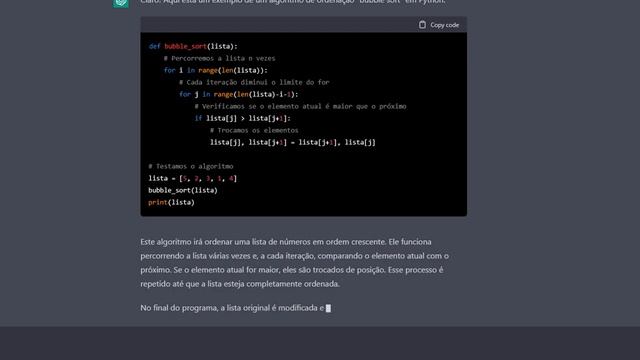This screenshot has height=360, width=640.
Task: Click the text 'repetido até que a lista esteja completamente ordenada.'
Action: pos(240,284)
